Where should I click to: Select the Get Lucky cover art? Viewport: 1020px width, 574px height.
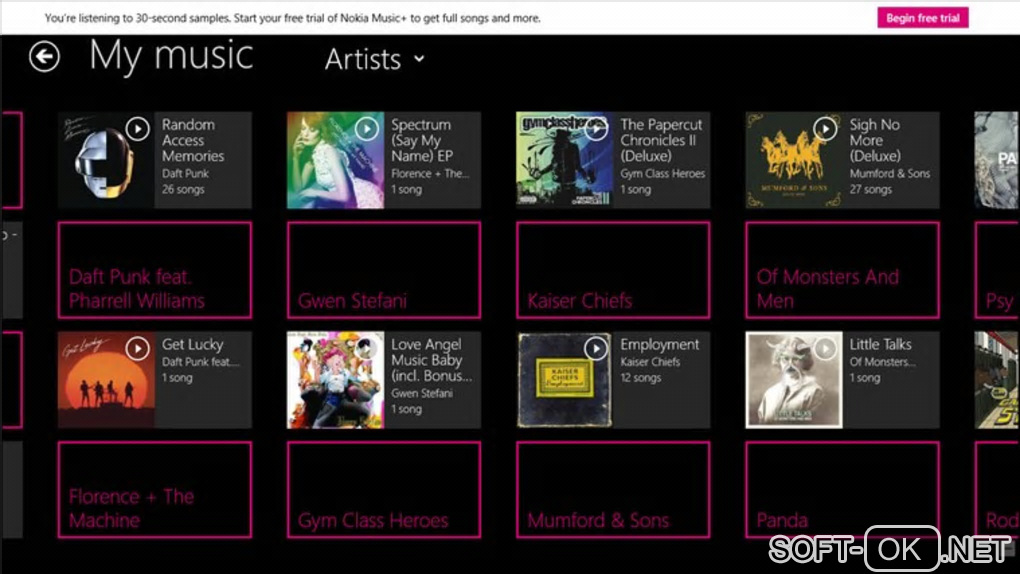(x=106, y=380)
